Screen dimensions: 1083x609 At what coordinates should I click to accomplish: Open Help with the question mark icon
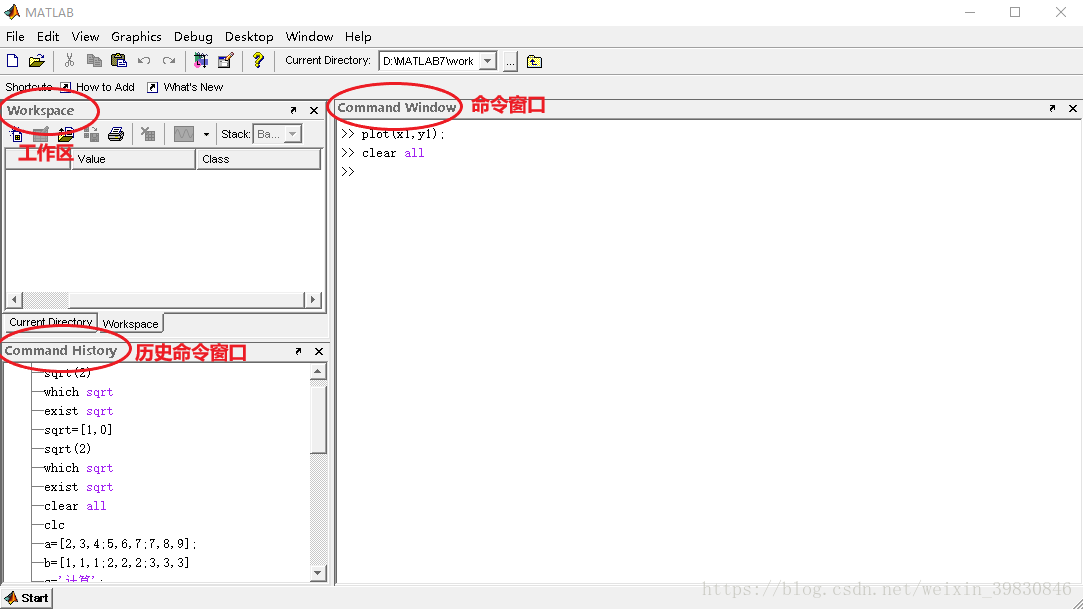point(258,61)
